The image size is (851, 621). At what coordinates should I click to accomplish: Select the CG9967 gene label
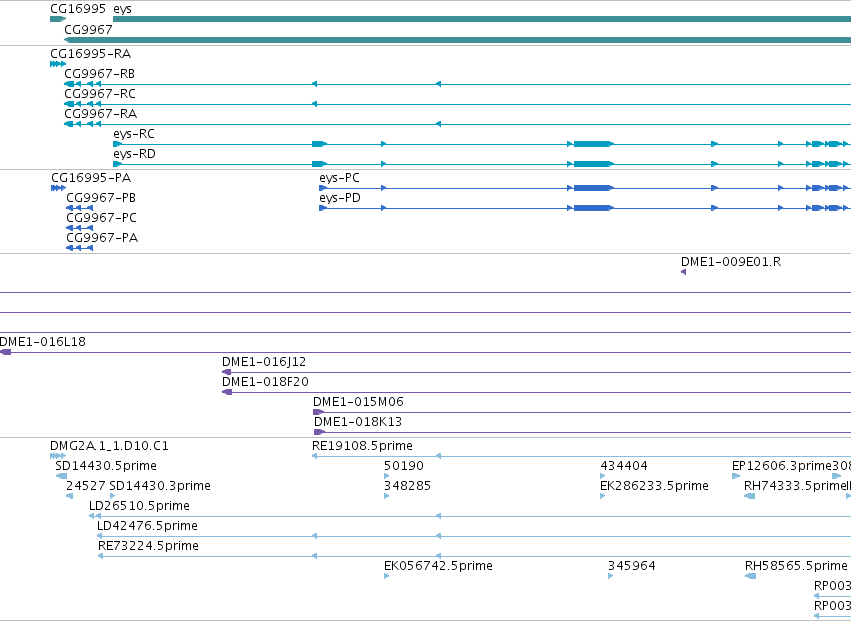pyautogui.click(x=88, y=29)
